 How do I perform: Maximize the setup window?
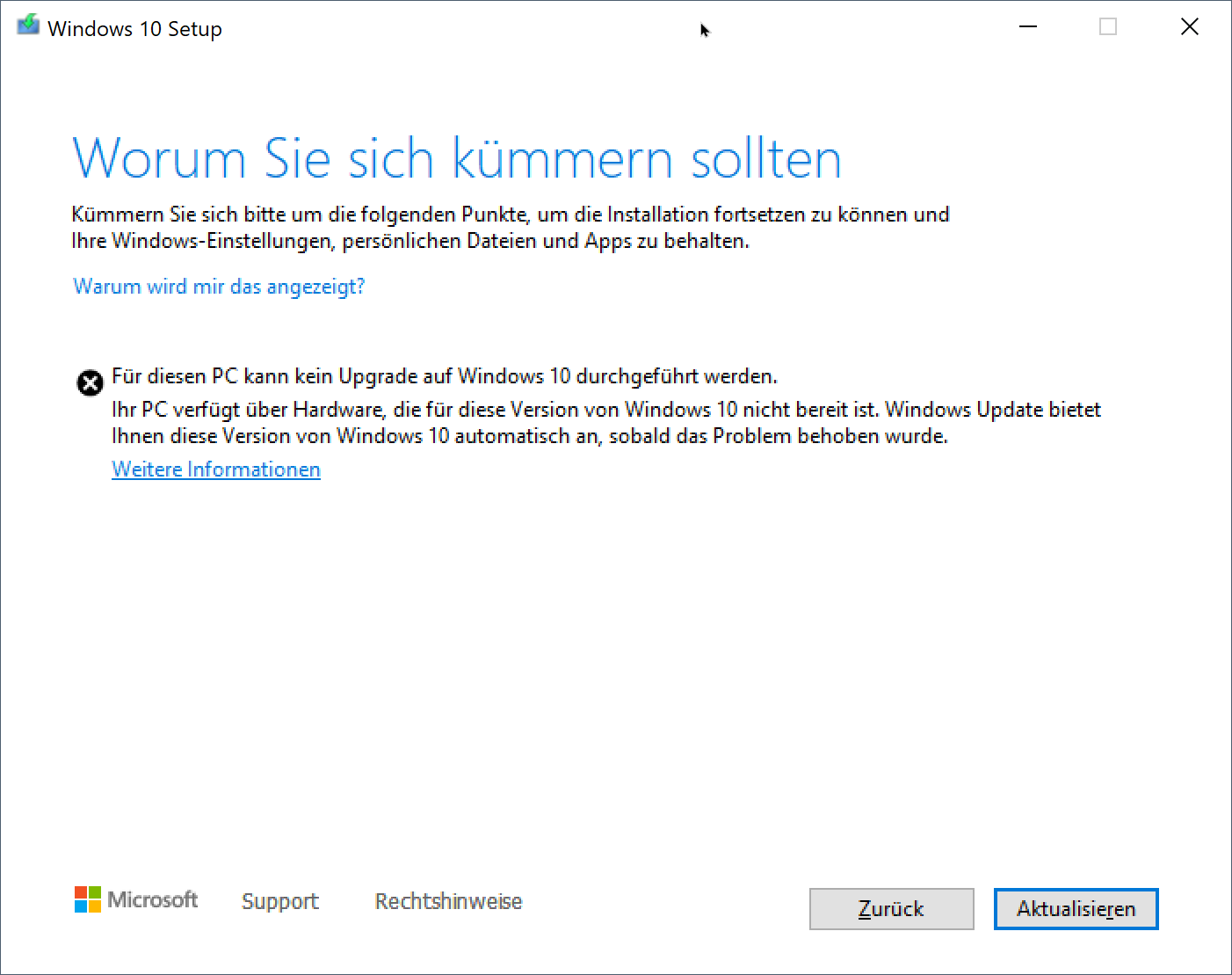pos(1107,26)
